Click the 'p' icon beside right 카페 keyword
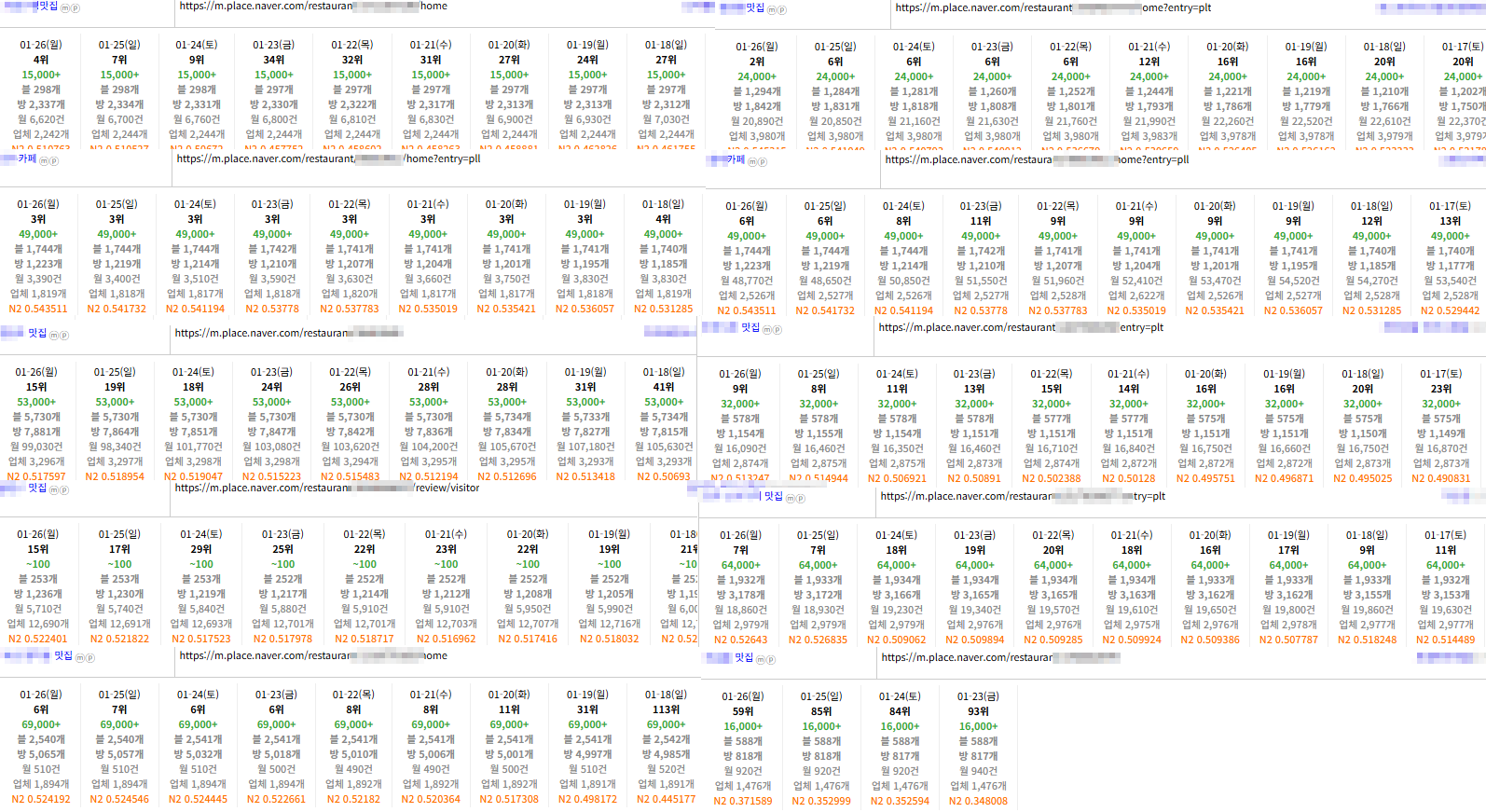This screenshot has height=812, width=1486. click(762, 162)
